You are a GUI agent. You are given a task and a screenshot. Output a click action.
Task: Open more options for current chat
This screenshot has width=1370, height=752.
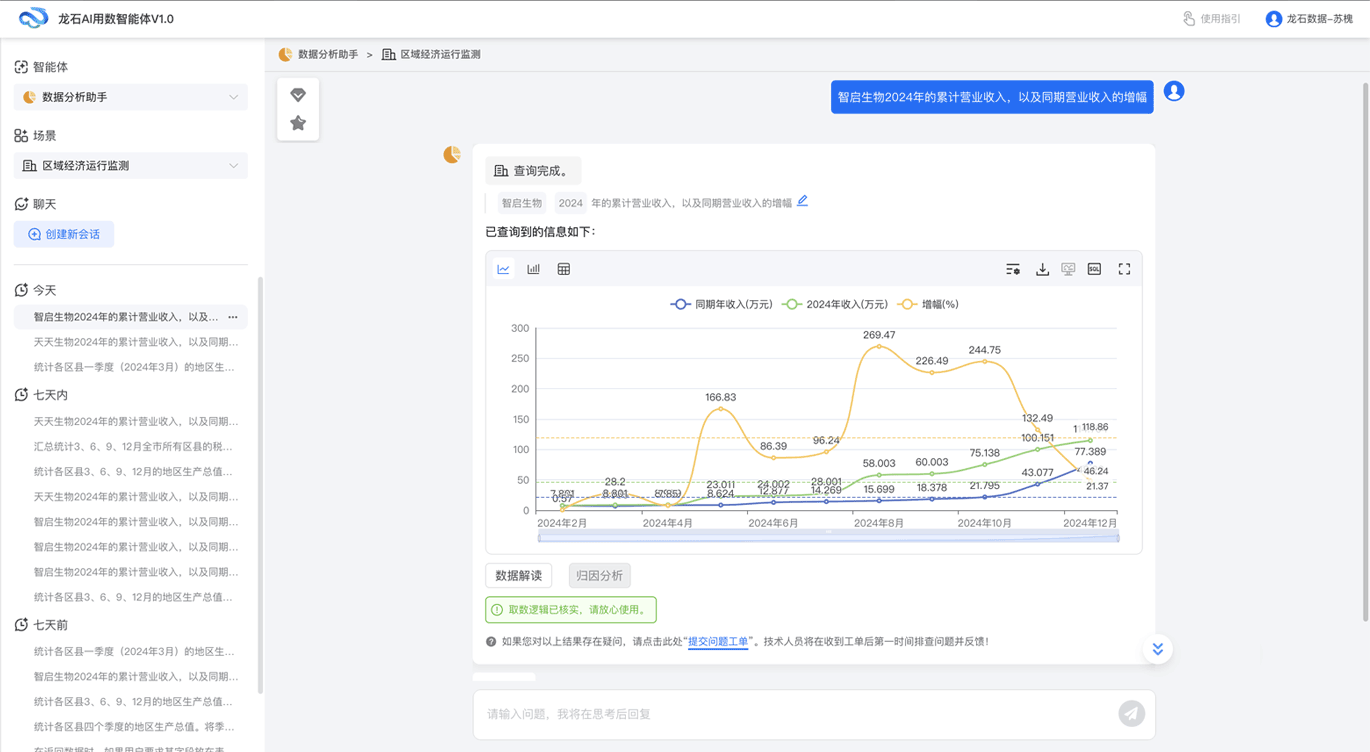coord(233,317)
